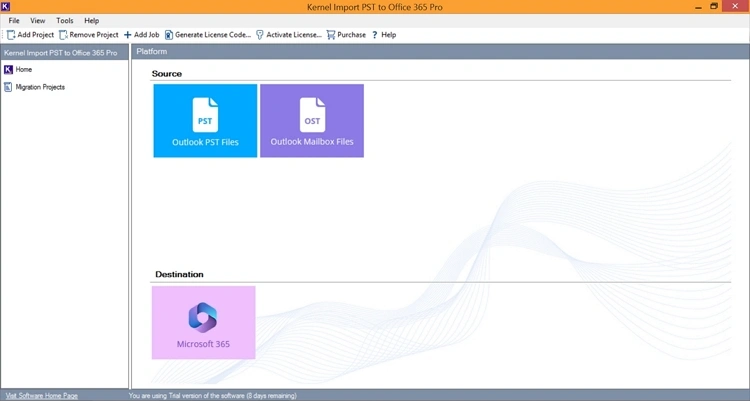The height and width of the screenshot is (401, 750).
Task: Open the View menu
Action: tap(37, 21)
